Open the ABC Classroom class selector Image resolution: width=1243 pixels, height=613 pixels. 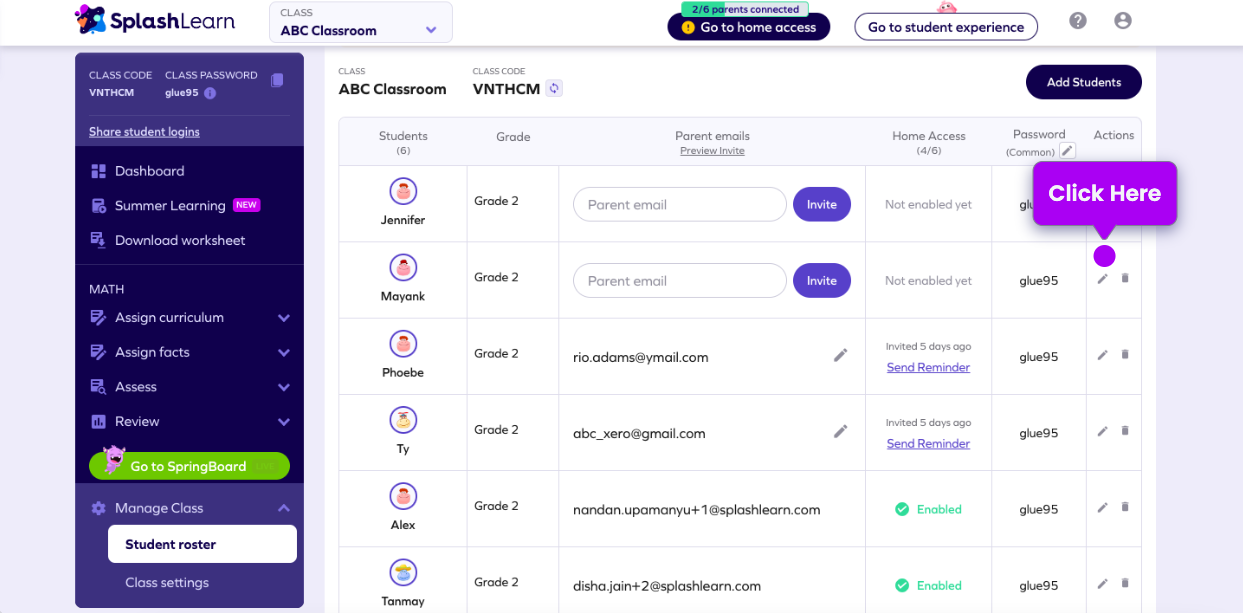coord(359,22)
